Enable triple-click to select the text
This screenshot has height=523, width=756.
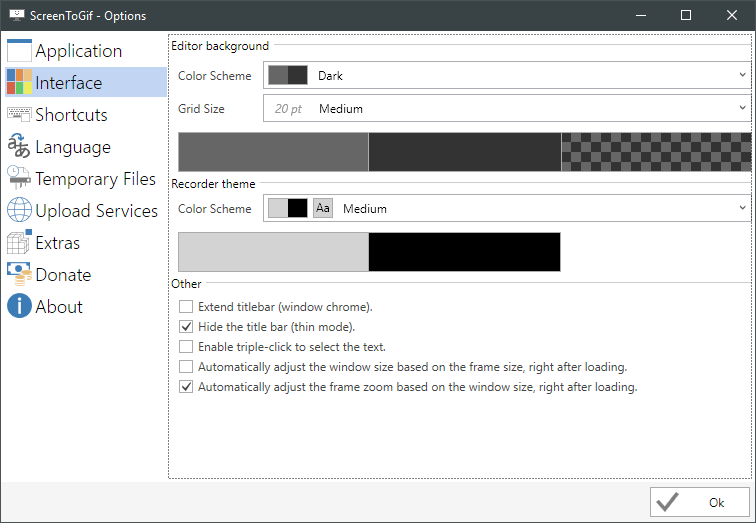pos(186,347)
